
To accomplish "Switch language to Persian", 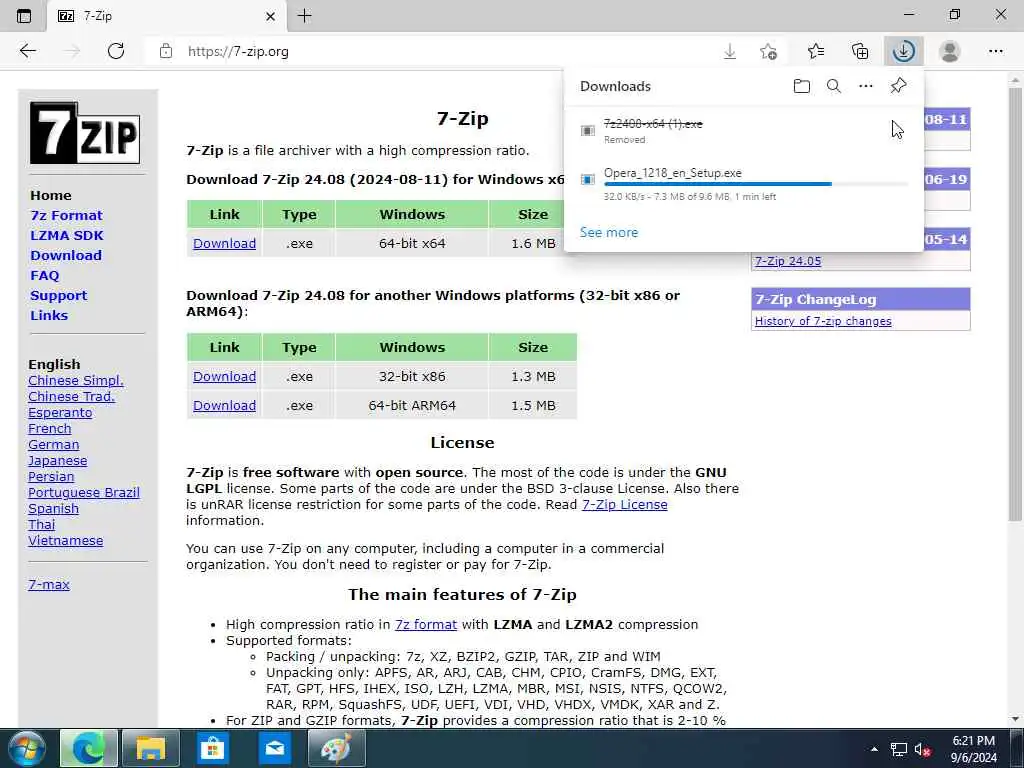I will tap(51, 477).
